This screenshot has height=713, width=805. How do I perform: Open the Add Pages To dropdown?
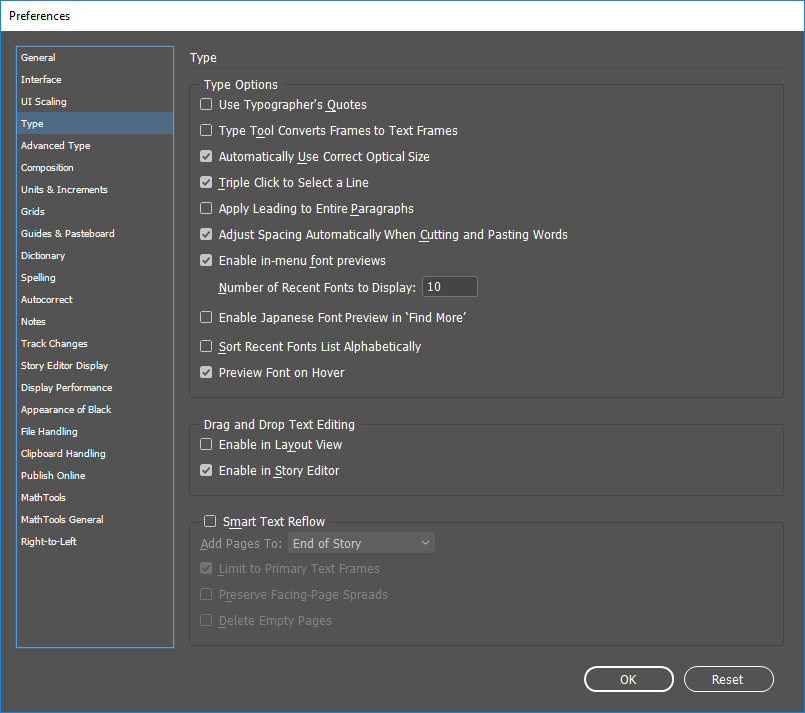click(361, 543)
